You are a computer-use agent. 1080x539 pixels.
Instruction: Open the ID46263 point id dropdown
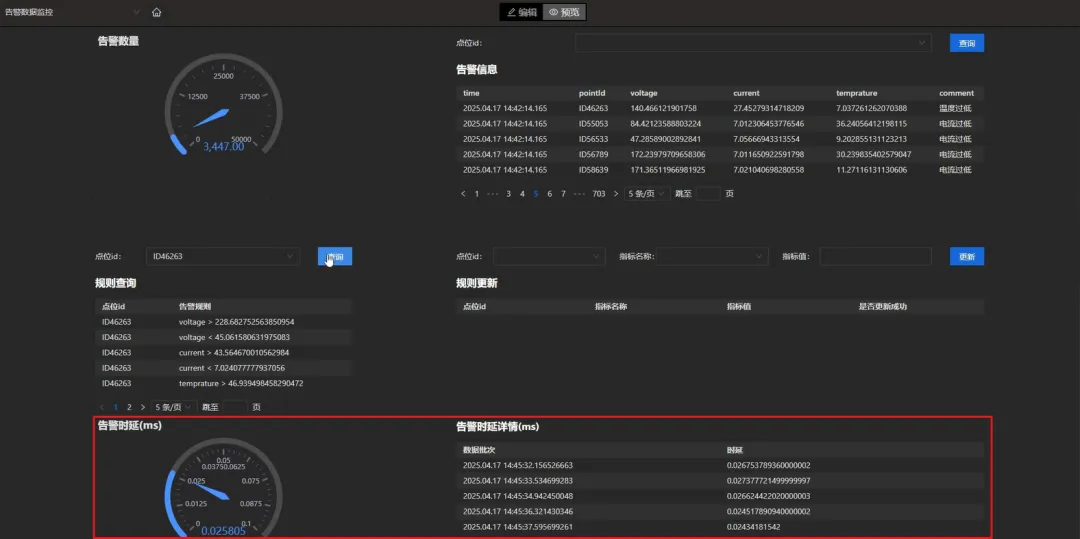click(x=223, y=256)
